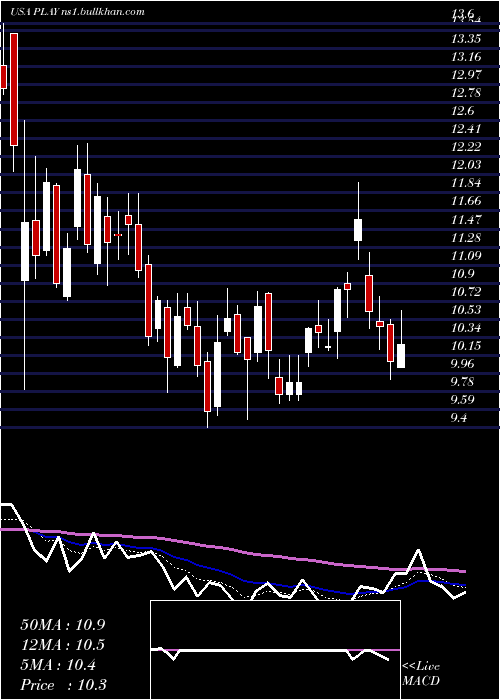Screen dimensions: 500x700
Task: Click the 12MA : 10.5 reading
Action: pos(62,645)
